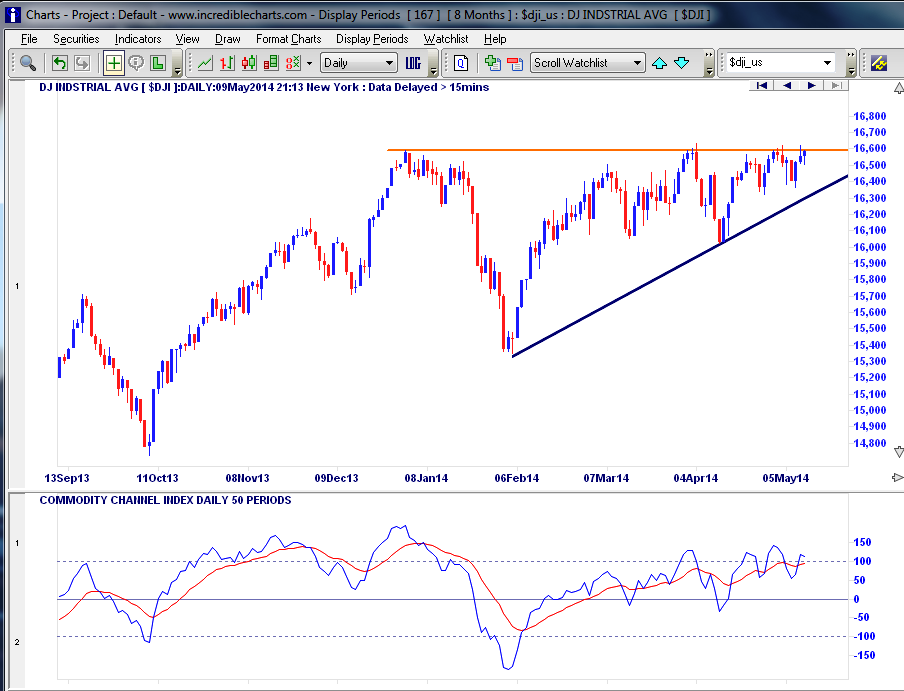Click the yellow indicator icon in the last toolbar
This screenshot has height=691, width=904.
(879, 63)
